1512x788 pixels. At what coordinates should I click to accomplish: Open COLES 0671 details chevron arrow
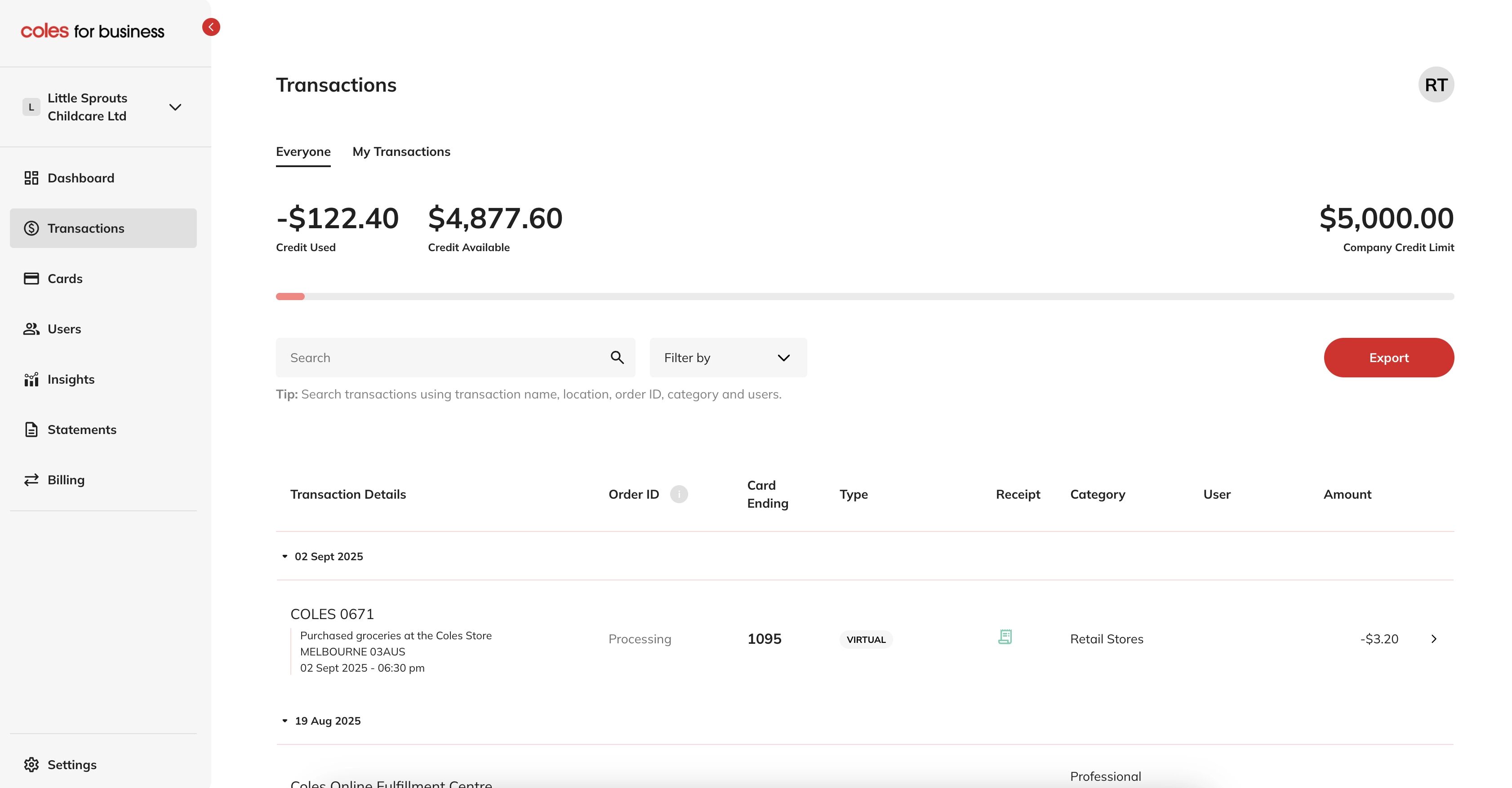[x=1434, y=639]
